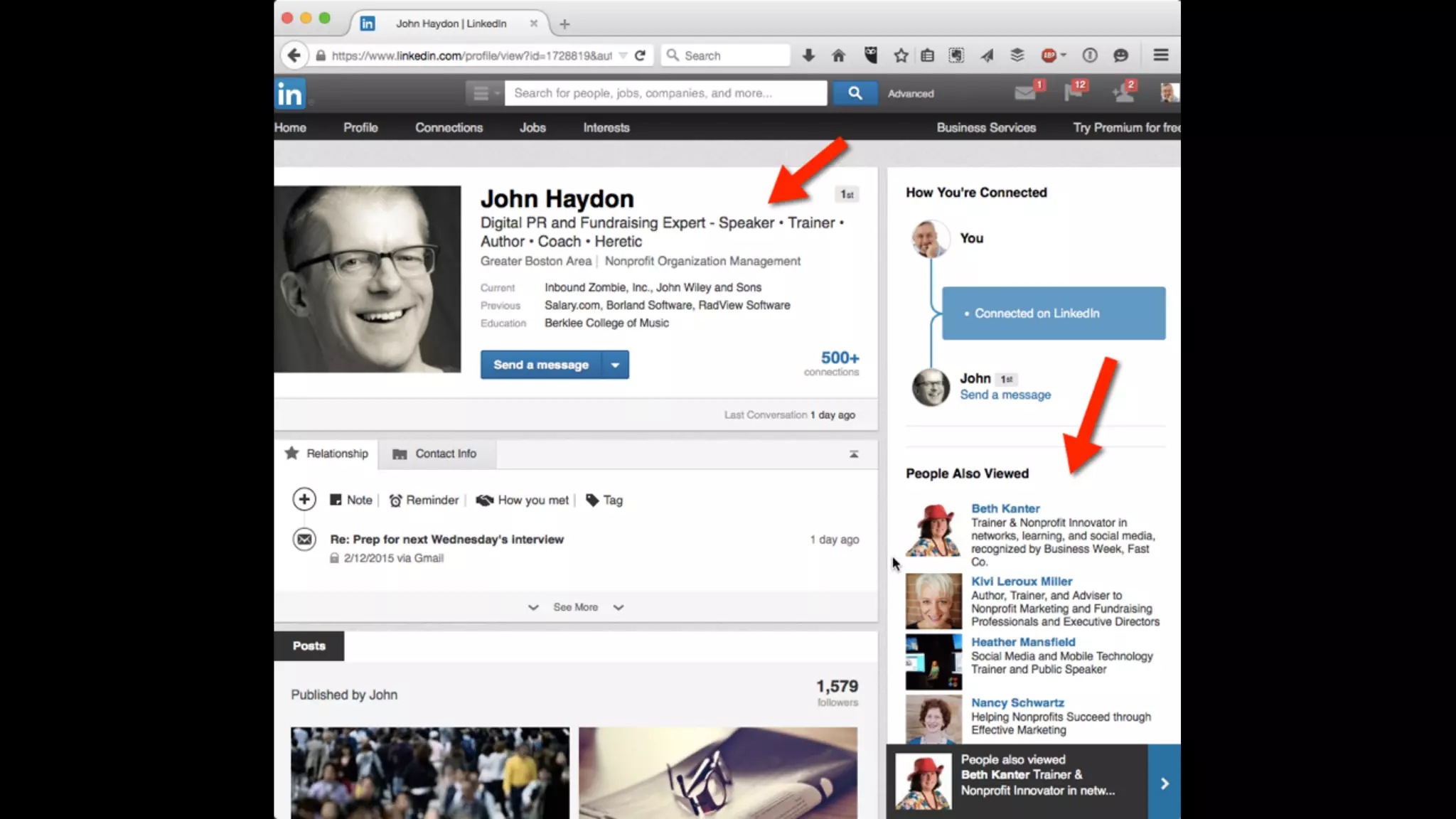Click the plus circle in Relationship section

[x=304, y=499]
